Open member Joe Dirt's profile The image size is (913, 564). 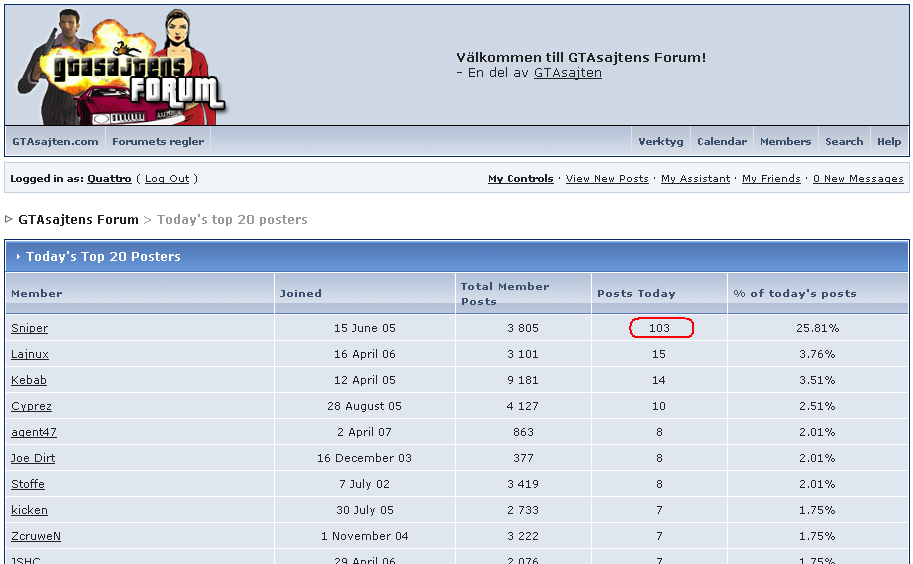pyautogui.click(x=33, y=458)
